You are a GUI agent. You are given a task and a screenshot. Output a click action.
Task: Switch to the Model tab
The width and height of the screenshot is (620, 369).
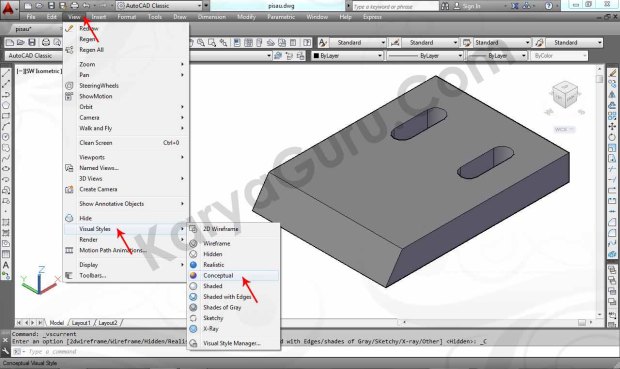tap(57, 323)
